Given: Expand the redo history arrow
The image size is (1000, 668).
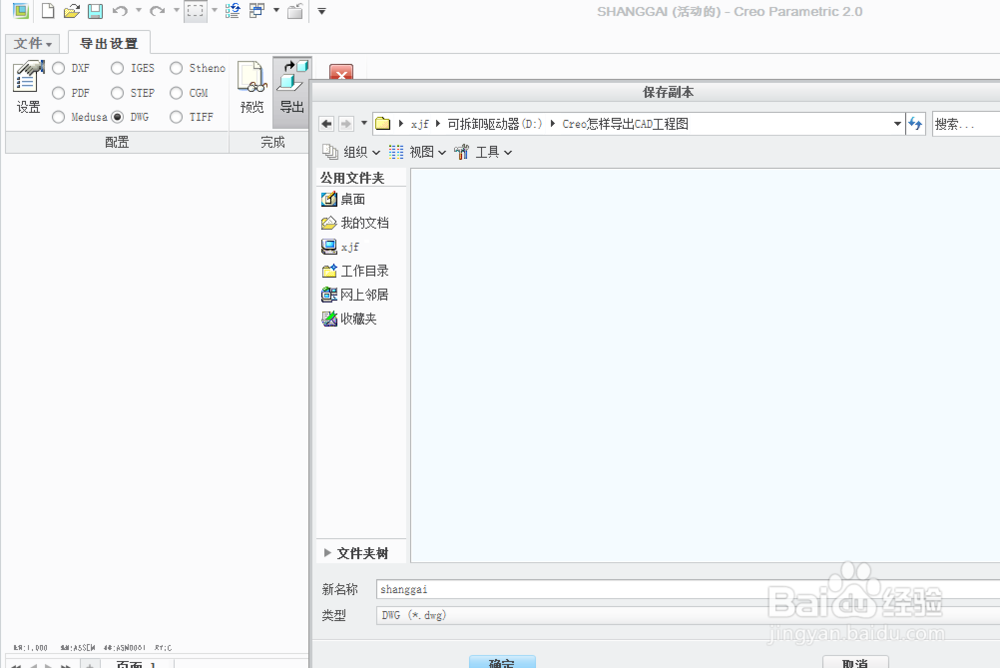Looking at the screenshot, I should point(176,10).
